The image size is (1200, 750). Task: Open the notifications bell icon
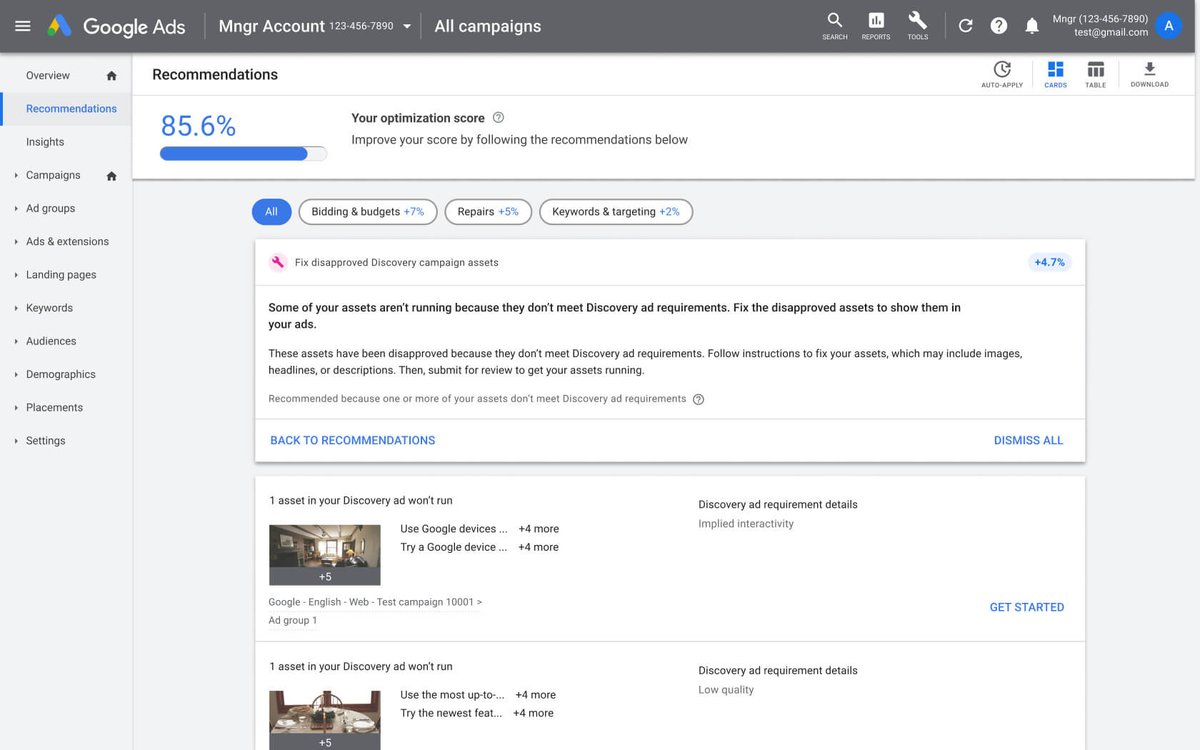click(1031, 25)
